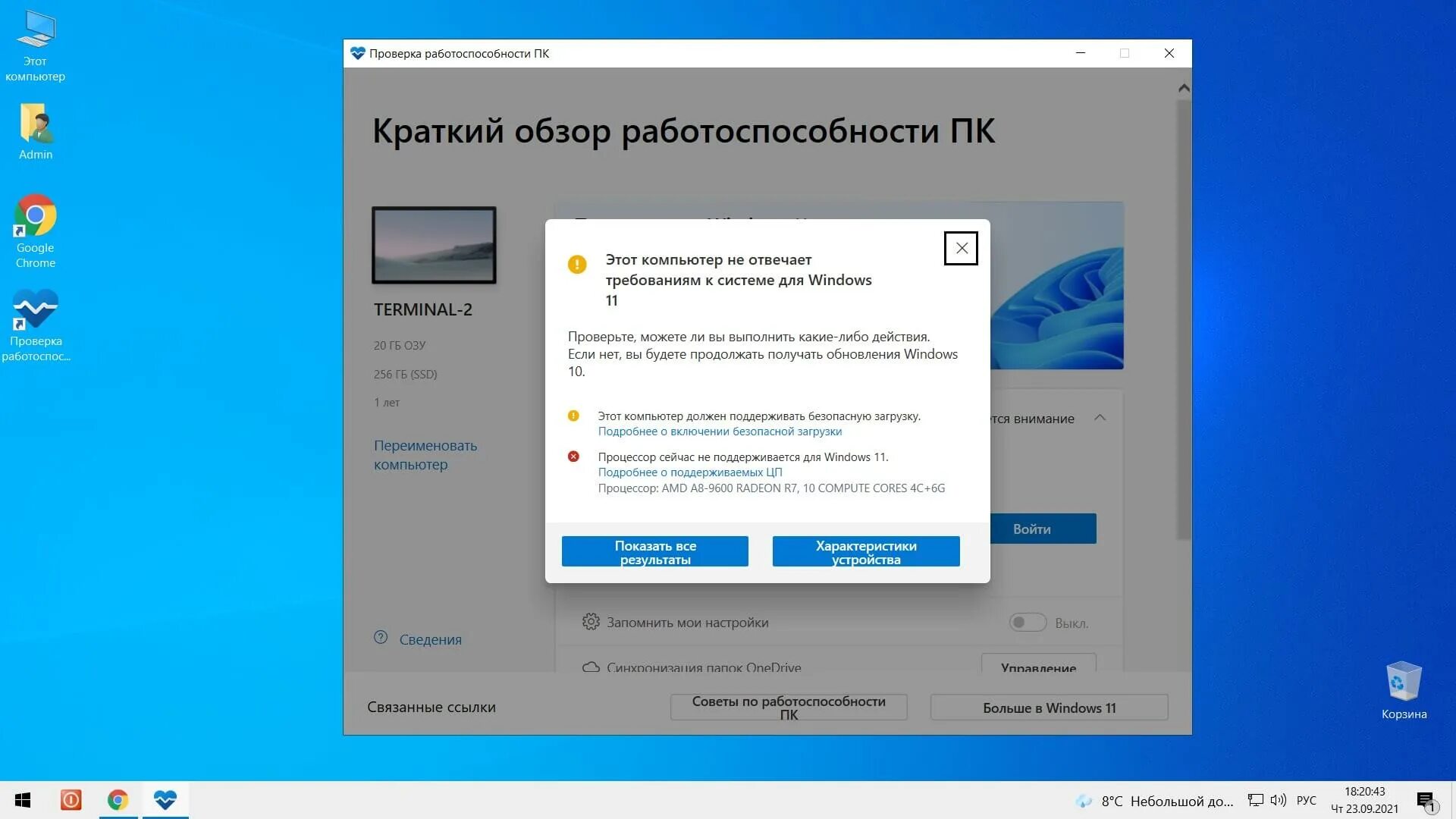Open the notification center icon
The width and height of the screenshot is (1456, 819).
coord(1426,801)
